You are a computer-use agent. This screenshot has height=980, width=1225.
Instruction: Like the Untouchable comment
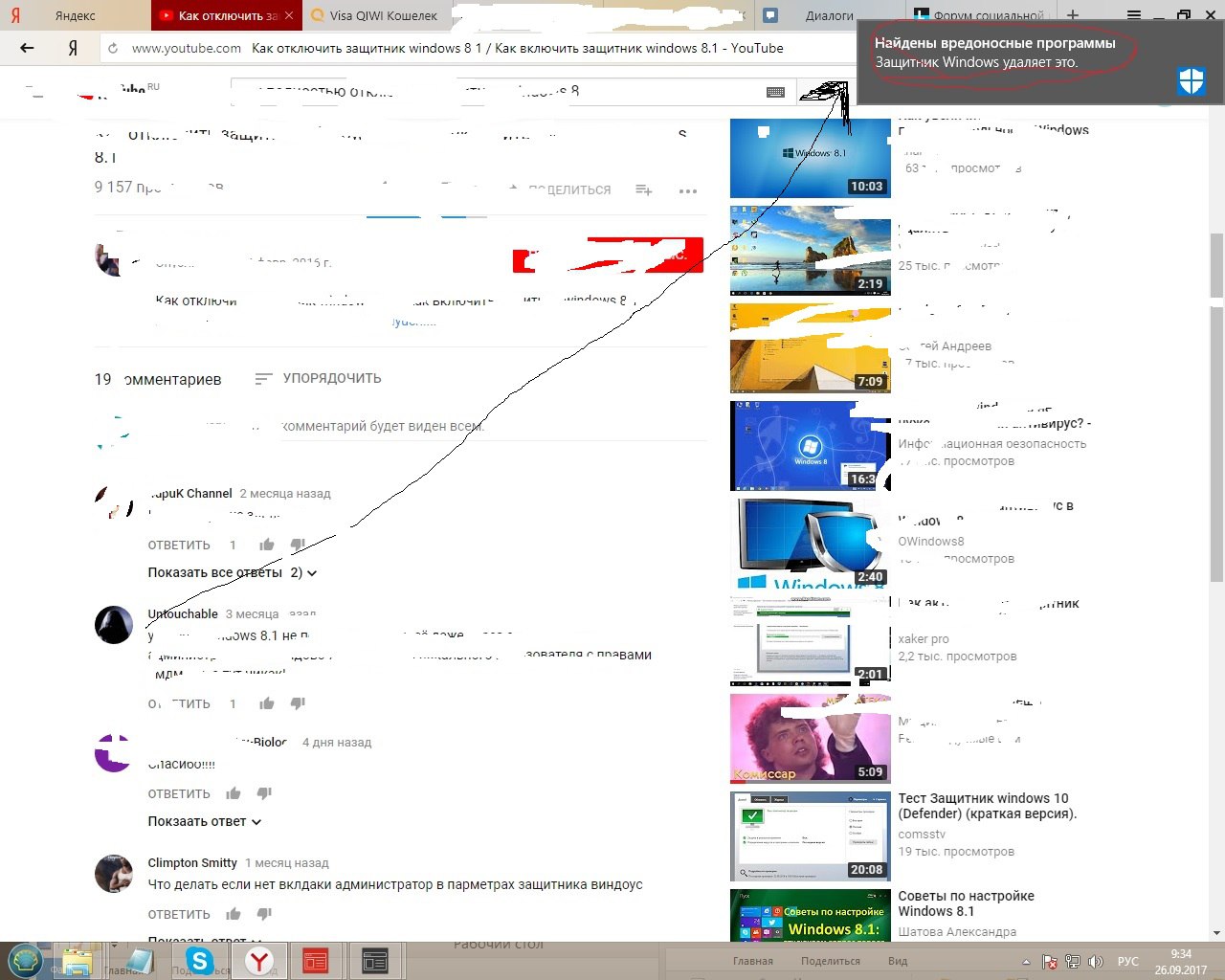(267, 703)
